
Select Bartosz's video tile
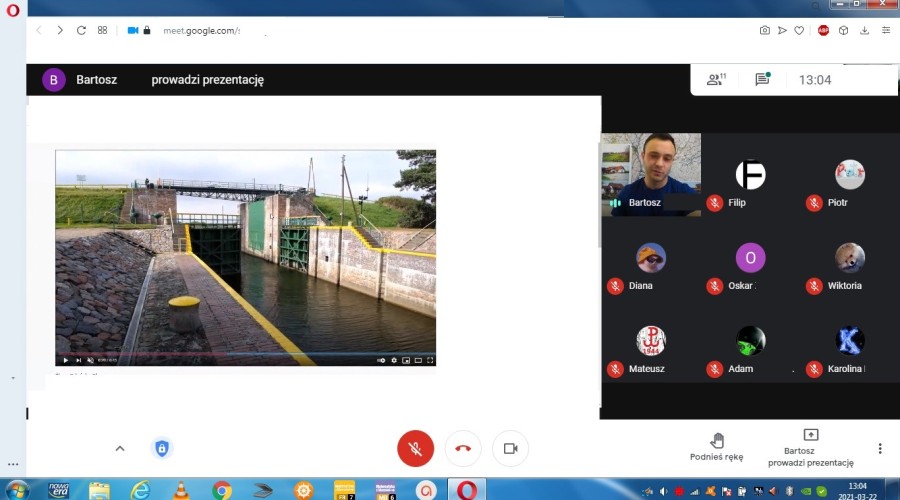[650, 174]
